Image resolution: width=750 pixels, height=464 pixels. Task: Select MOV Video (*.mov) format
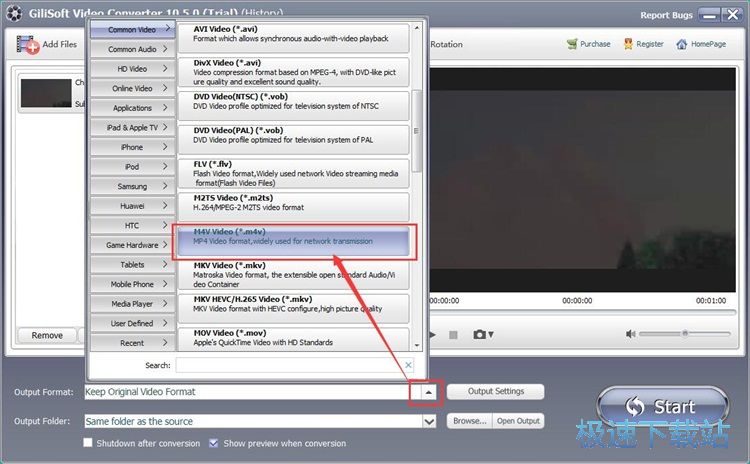294,340
